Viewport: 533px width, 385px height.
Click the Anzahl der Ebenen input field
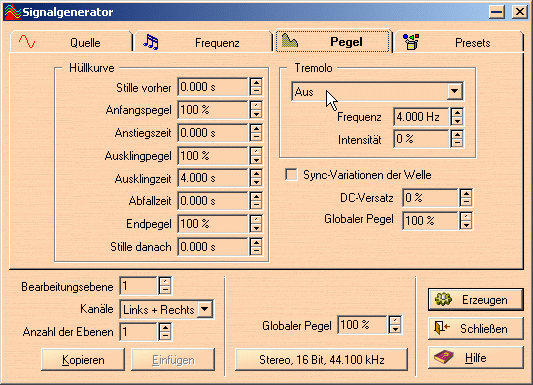point(139,332)
